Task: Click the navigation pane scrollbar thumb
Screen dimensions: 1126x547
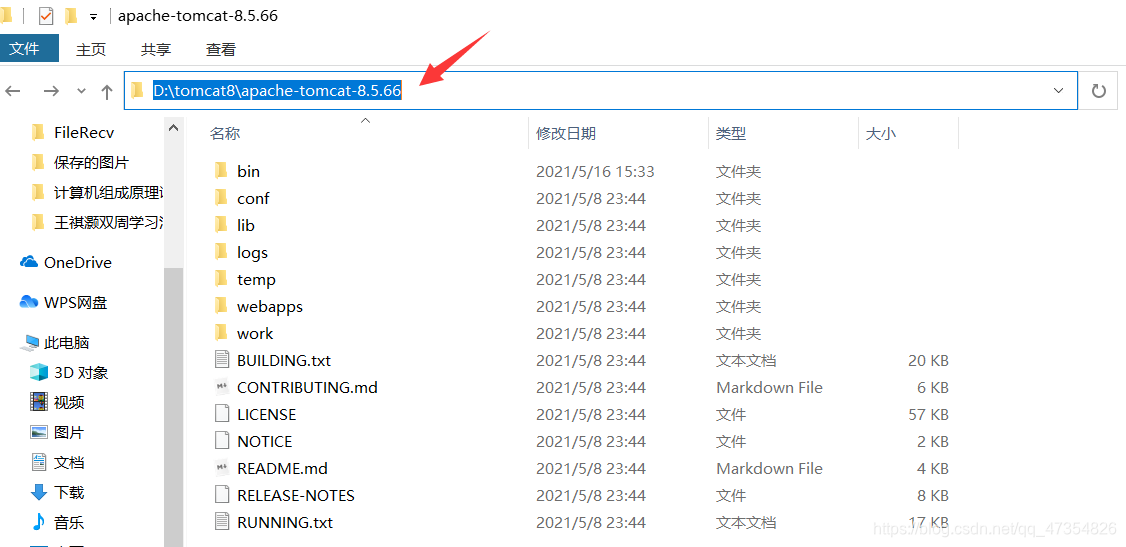Action: point(173,406)
